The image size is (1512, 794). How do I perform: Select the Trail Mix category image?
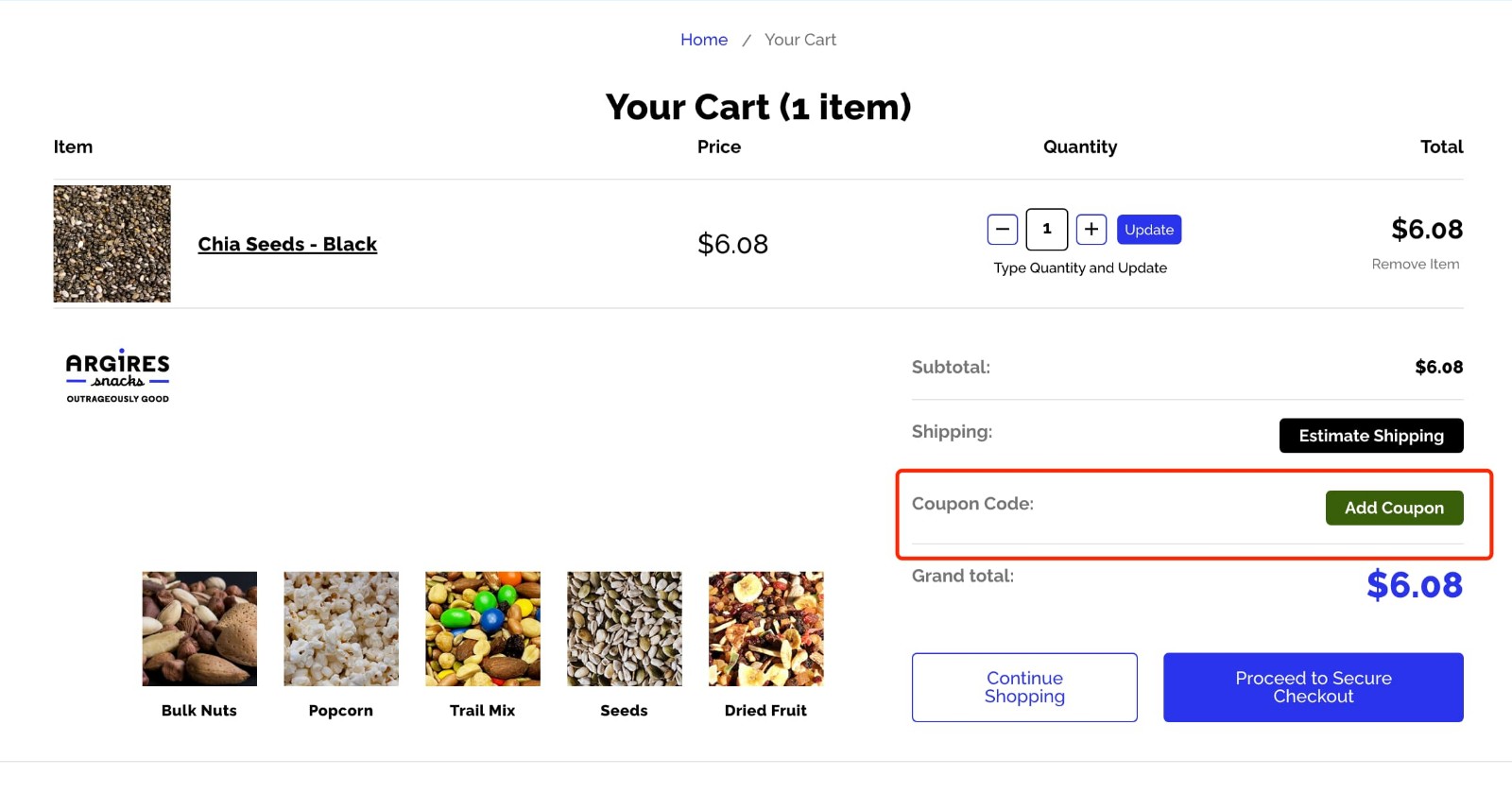click(x=483, y=628)
